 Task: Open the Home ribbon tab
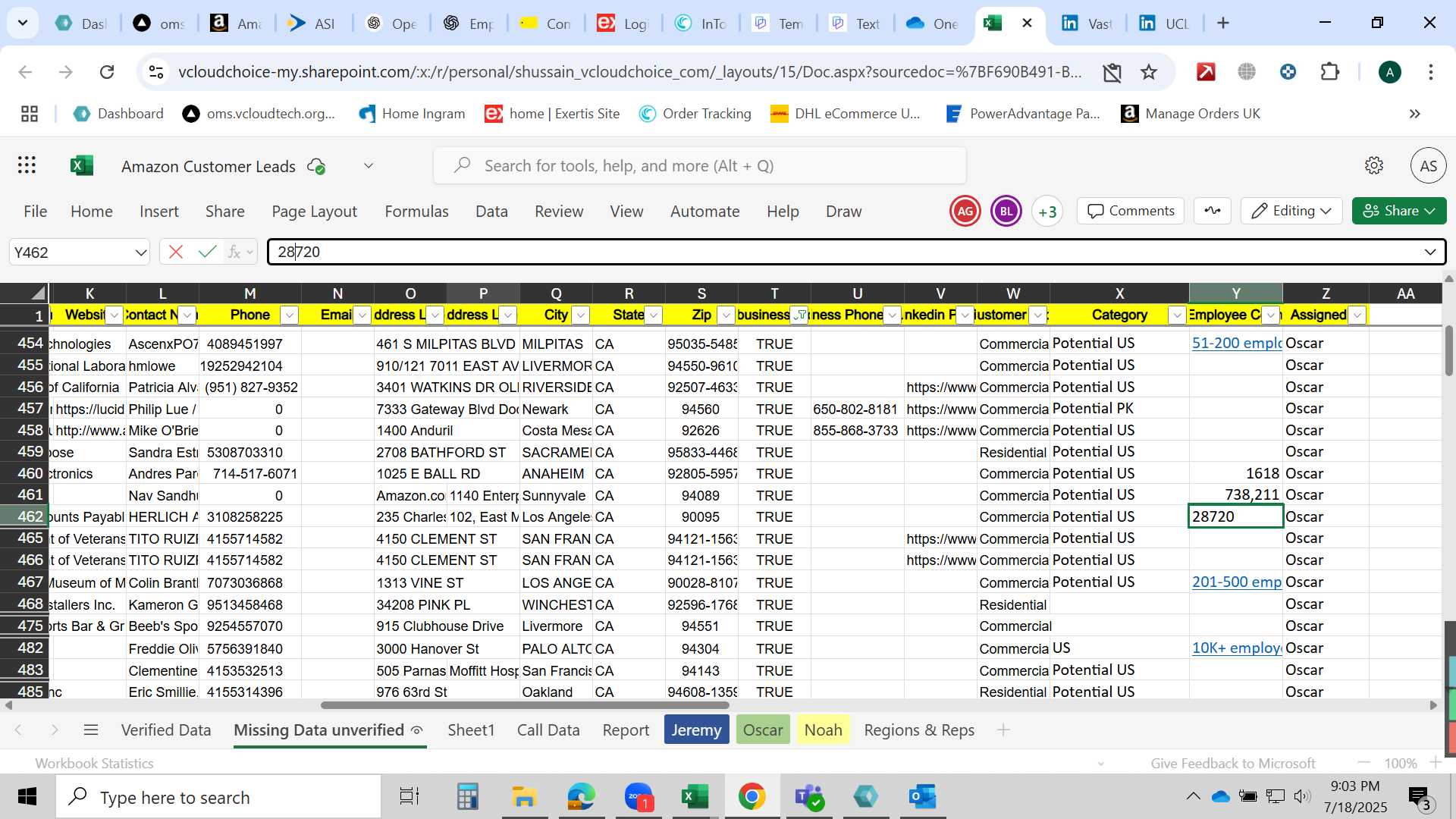[x=92, y=212]
